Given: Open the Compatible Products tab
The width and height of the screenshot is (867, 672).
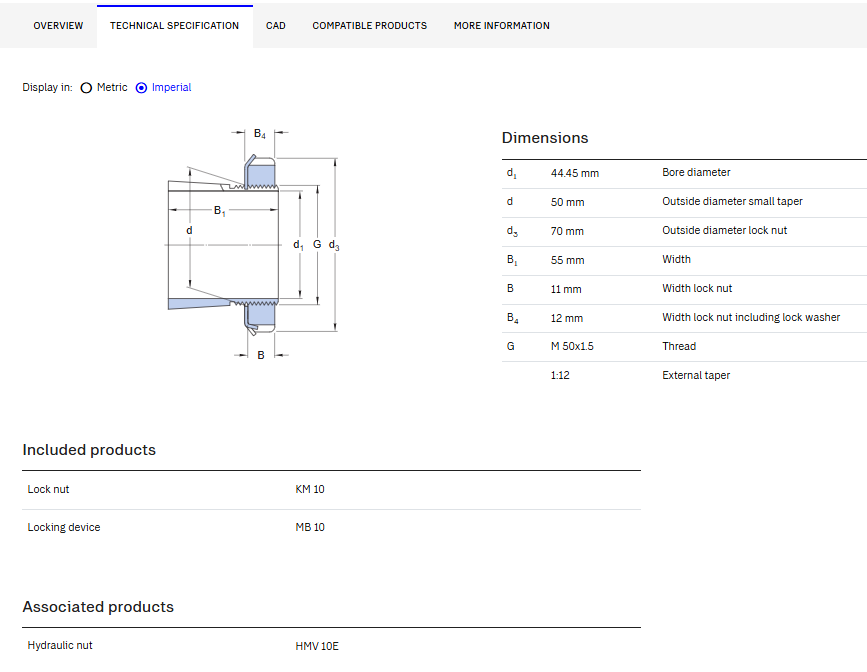Looking at the screenshot, I should pyautogui.click(x=369, y=26).
